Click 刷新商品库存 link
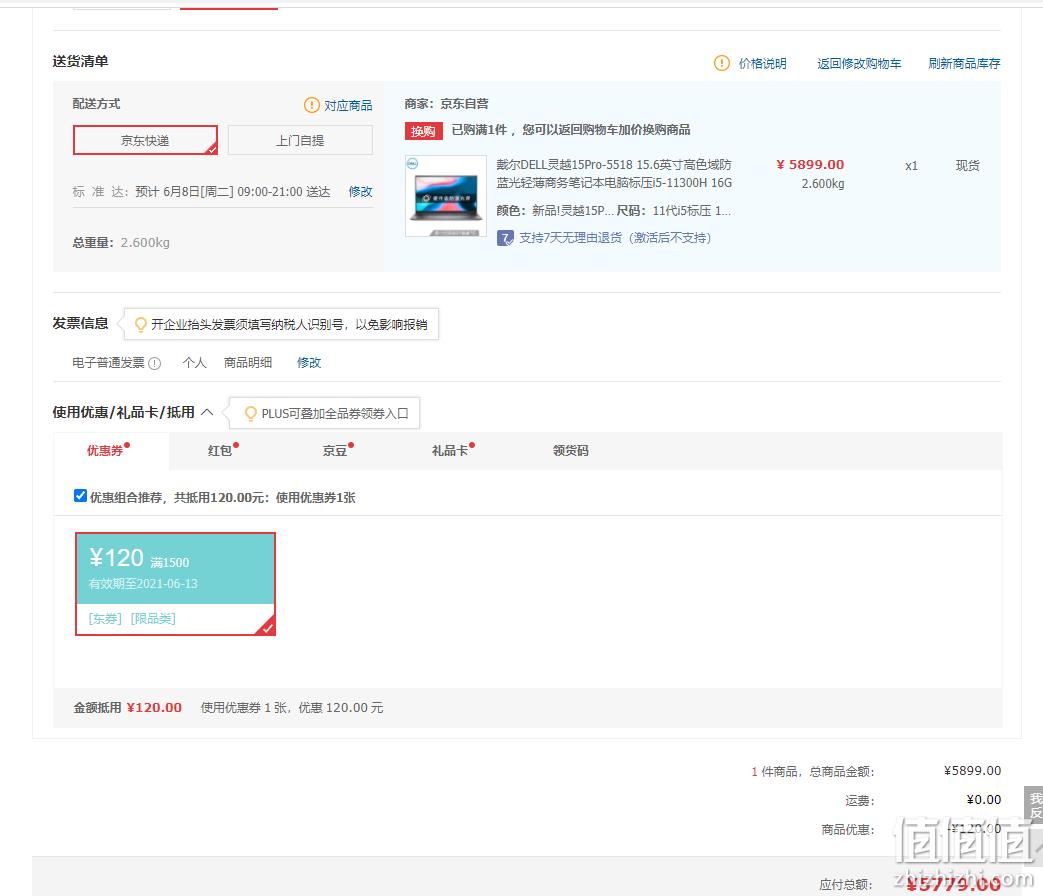 point(964,64)
